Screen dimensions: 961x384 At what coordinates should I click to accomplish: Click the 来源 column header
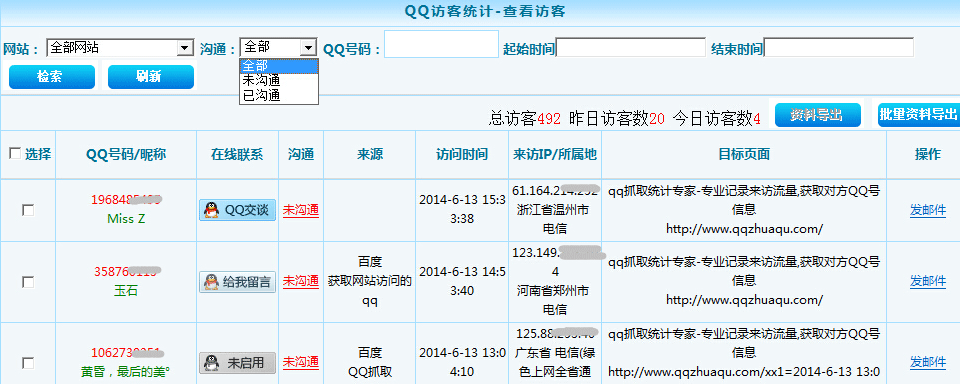[x=370, y=155]
